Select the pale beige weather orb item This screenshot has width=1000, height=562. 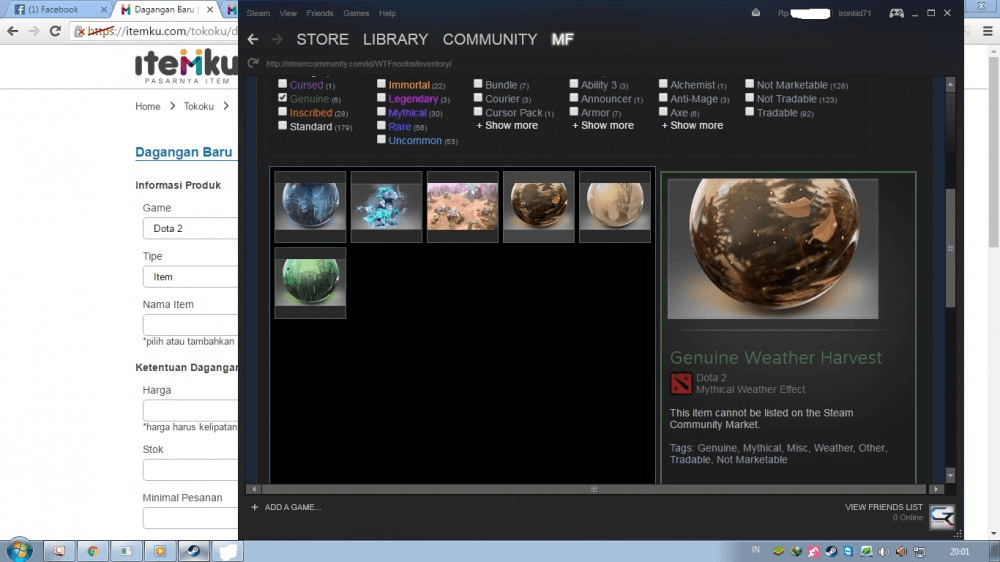615,206
